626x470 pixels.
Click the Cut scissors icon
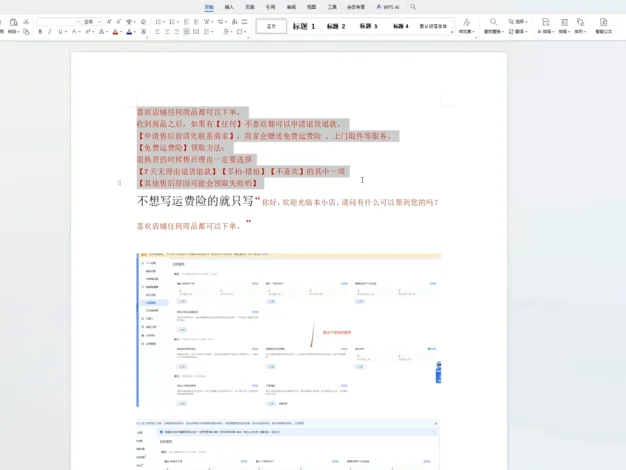coord(26,22)
